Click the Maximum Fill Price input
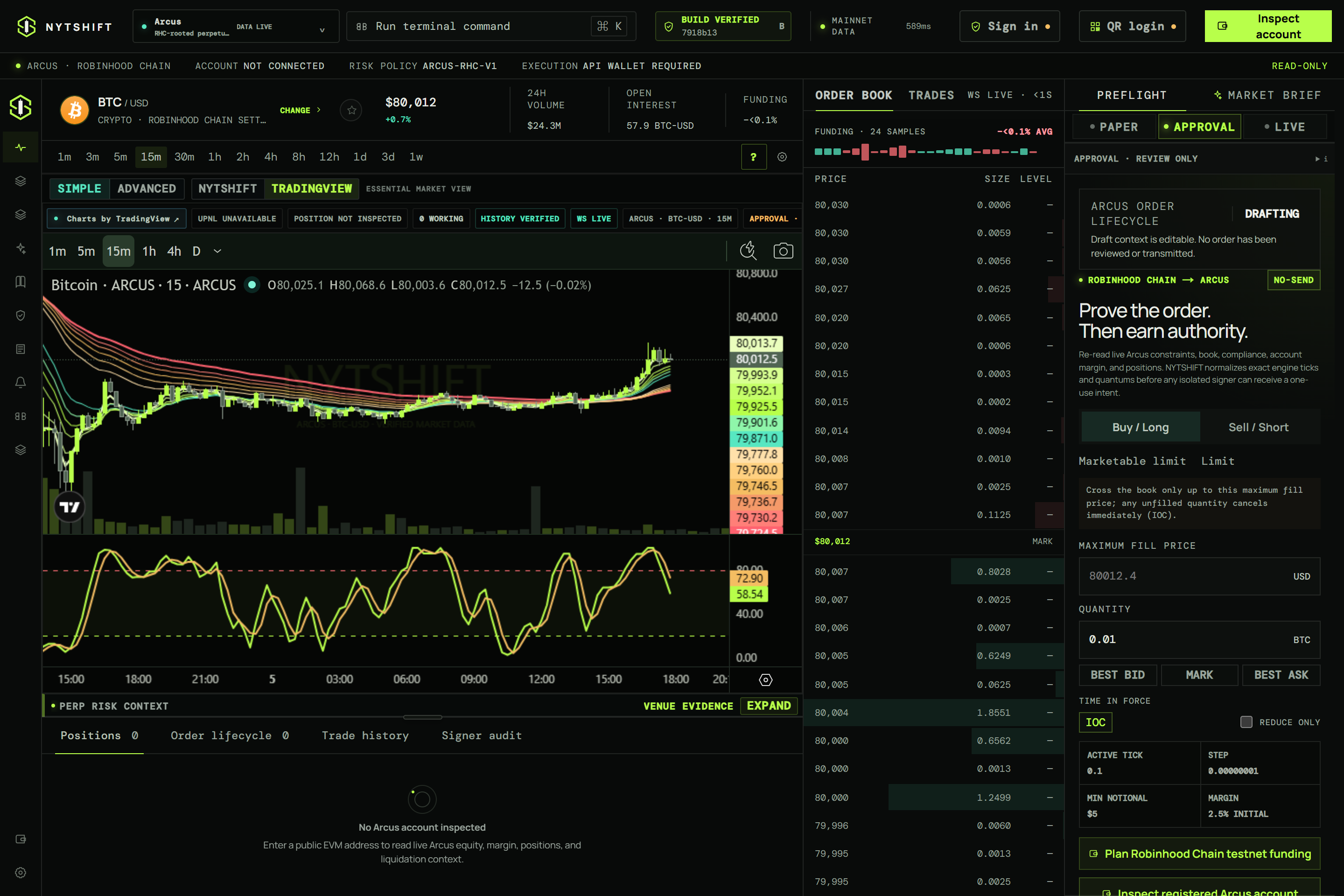 click(1199, 576)
